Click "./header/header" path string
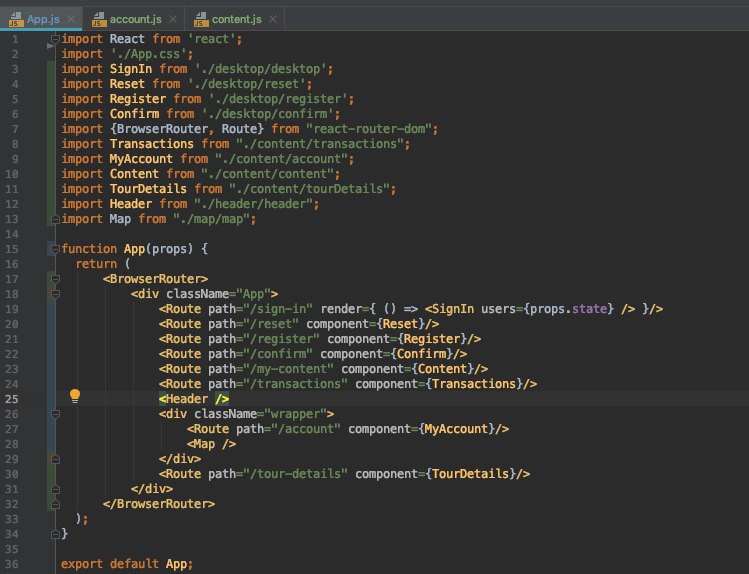The width and height of the screenshot is (749, 574). [x=254, y=204]
